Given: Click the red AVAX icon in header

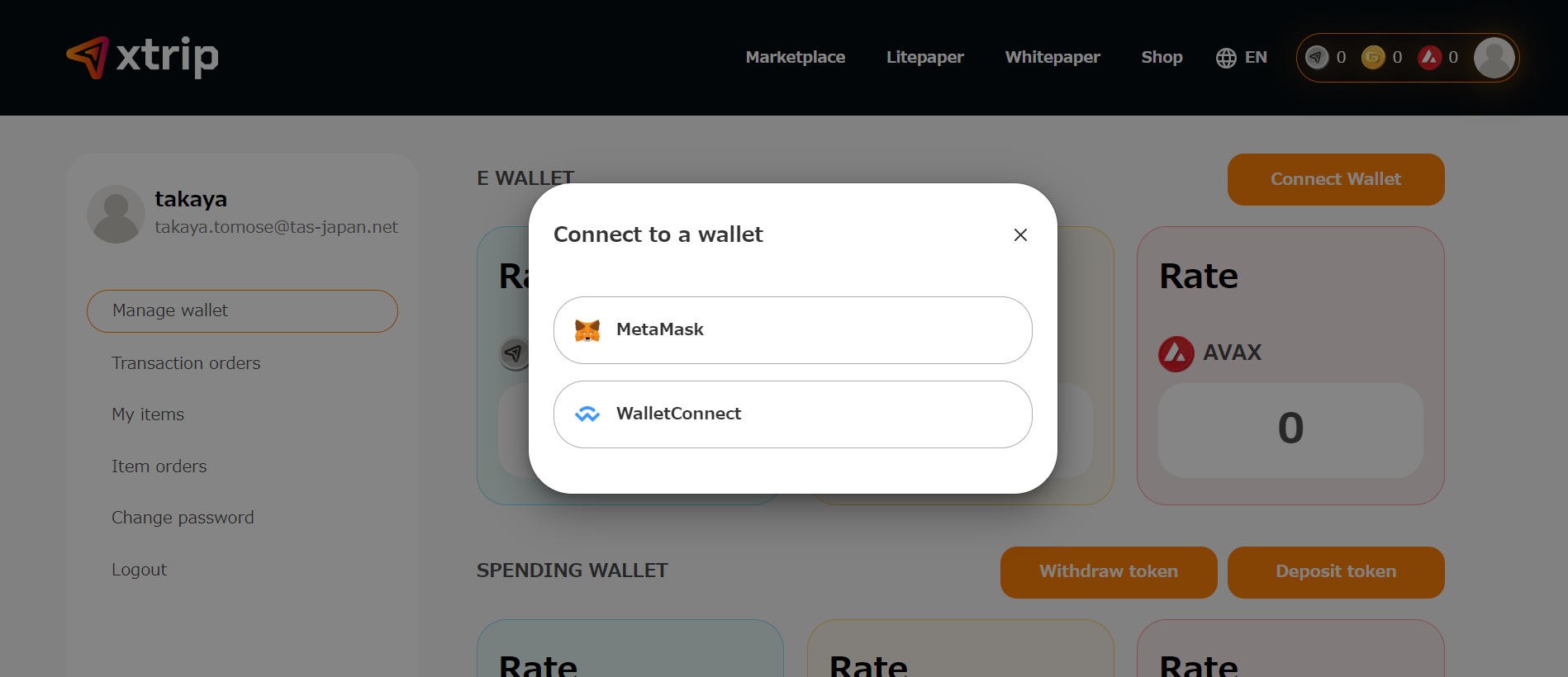Looking at the screenshot, I should click(x=1429, y=58).
